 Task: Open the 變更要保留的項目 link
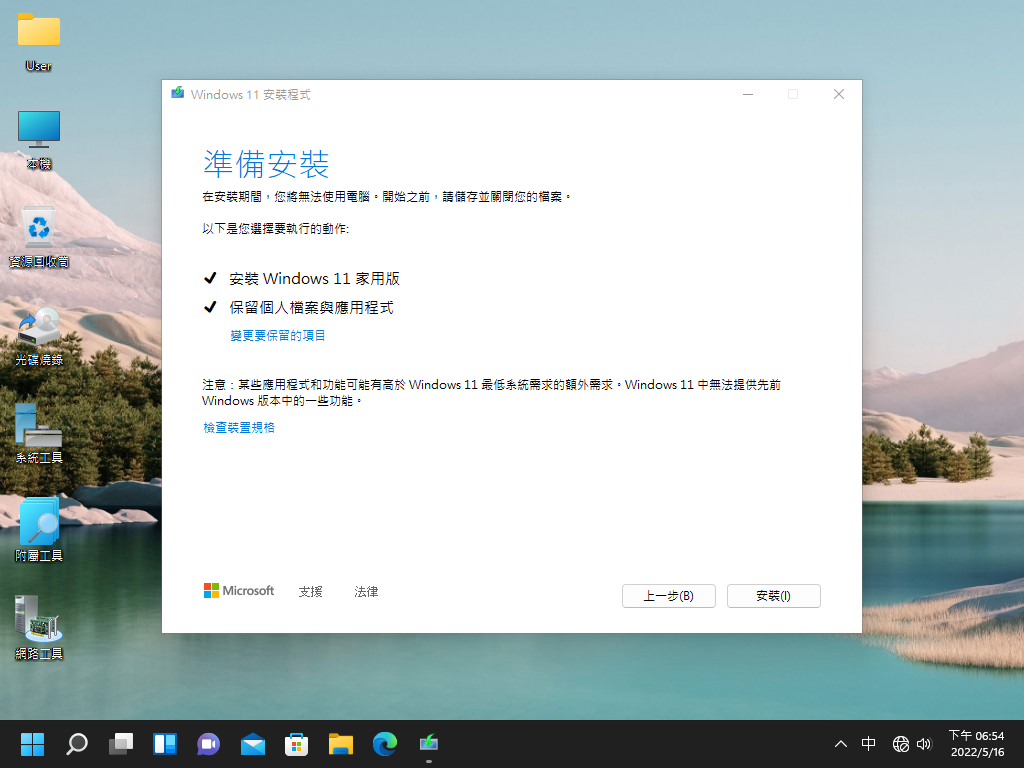point(278,336)
